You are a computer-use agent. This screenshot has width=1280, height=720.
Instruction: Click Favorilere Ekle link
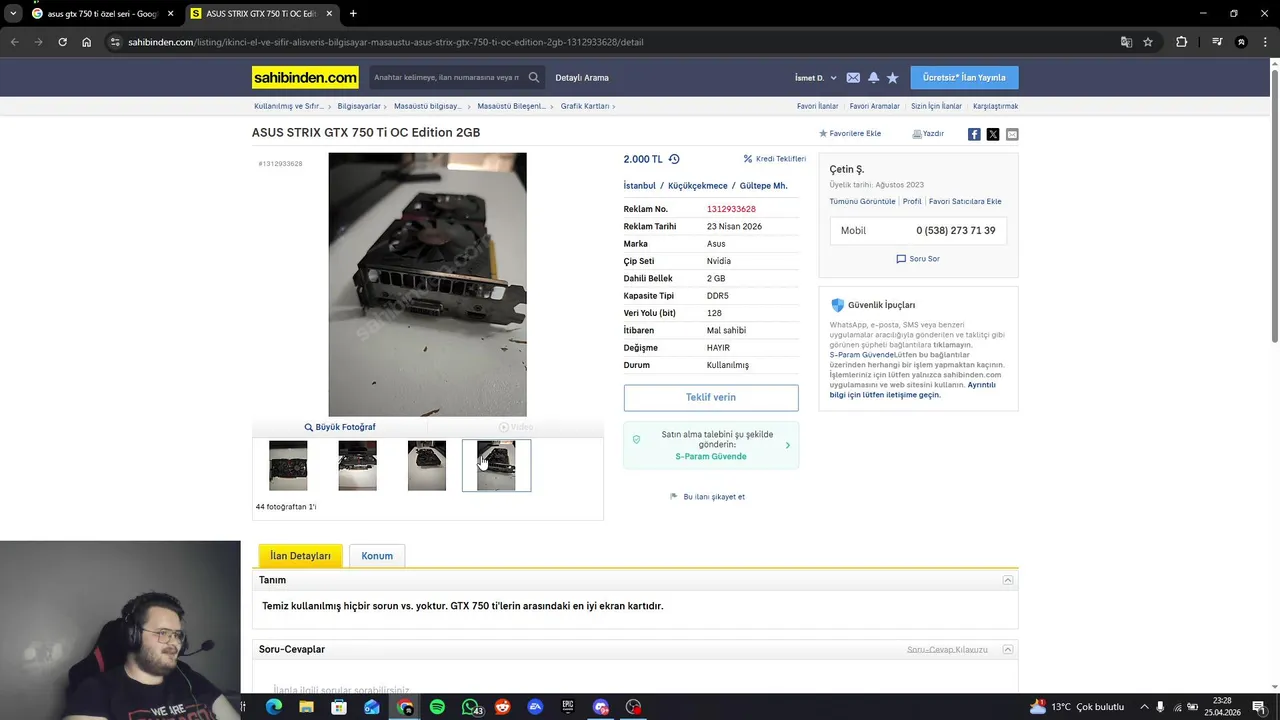click(x=850, y=133)
